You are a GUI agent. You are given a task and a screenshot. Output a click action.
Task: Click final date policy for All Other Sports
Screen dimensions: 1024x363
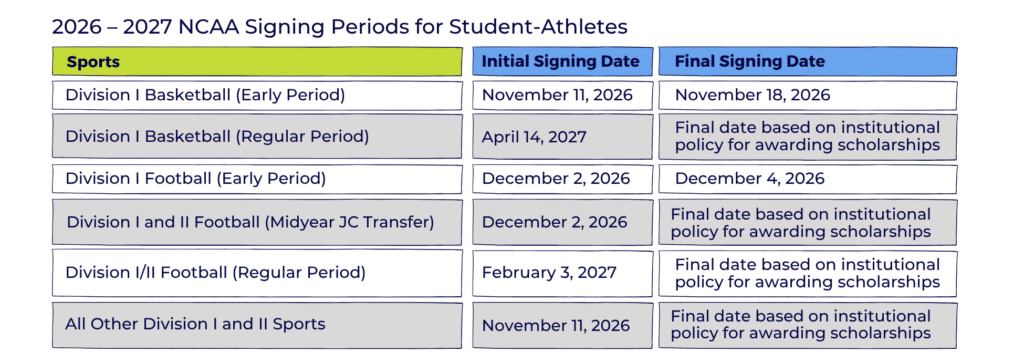808,324
